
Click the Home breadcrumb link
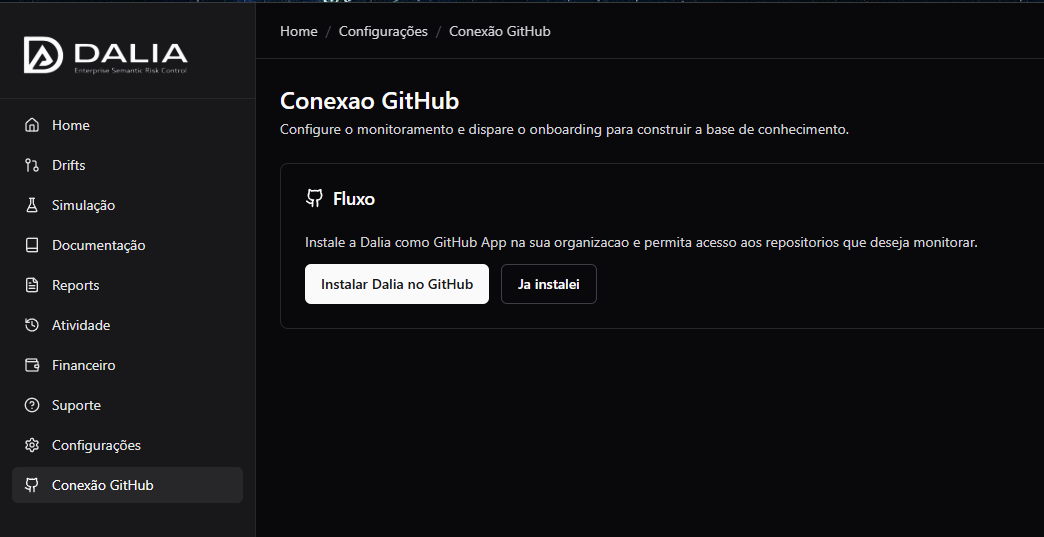point(298,31)
